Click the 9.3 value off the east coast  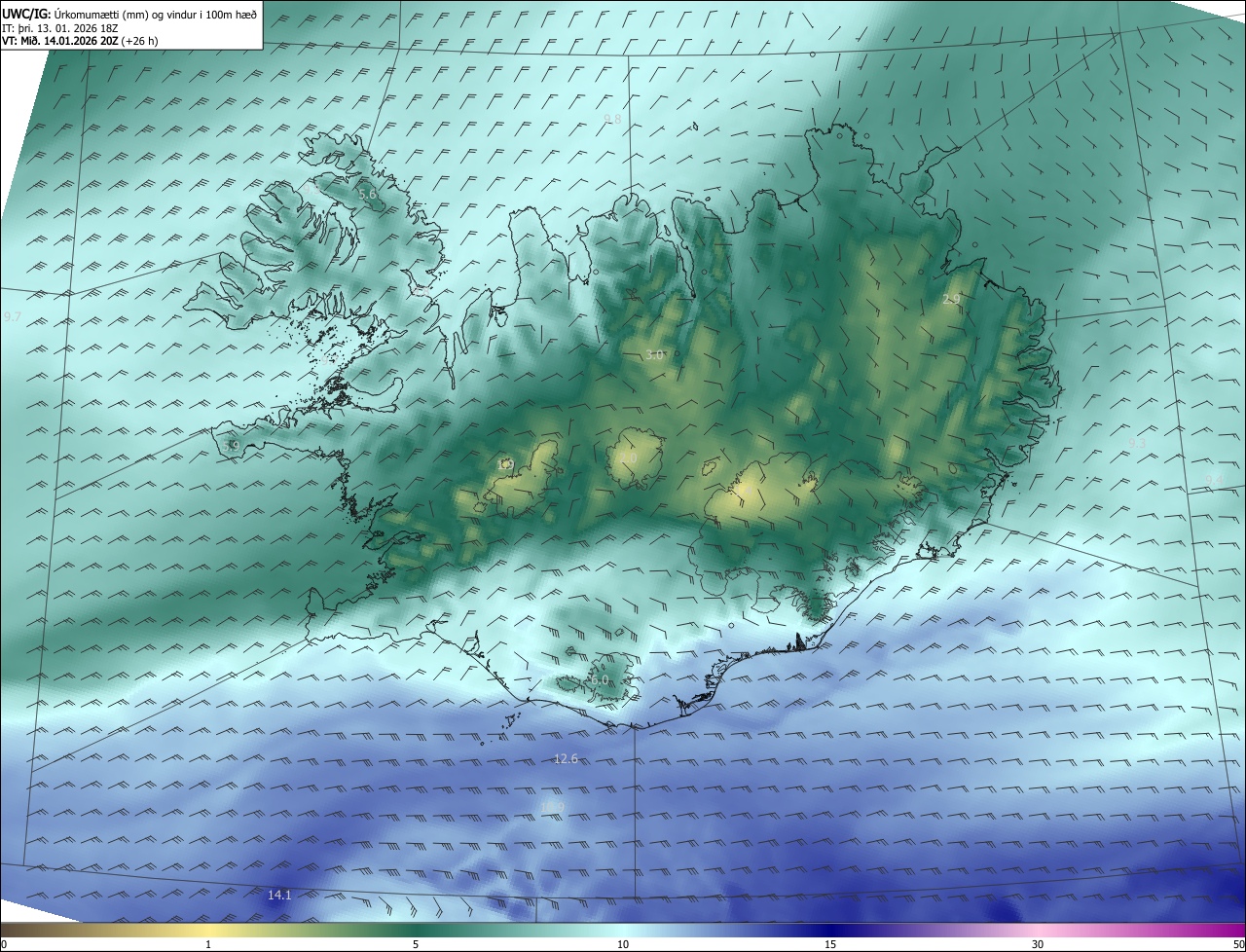click(x=1137, y=444)
